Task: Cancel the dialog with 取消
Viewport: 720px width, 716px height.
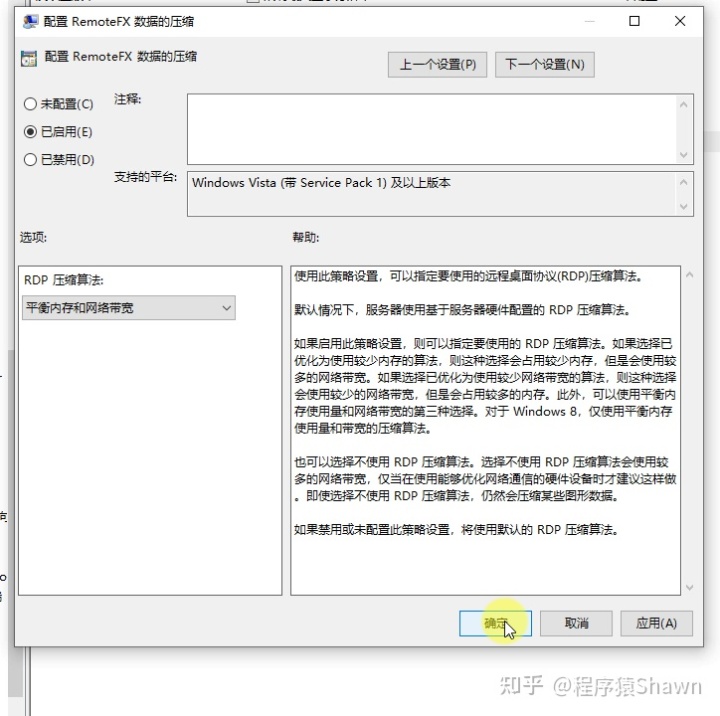Action: pyautogui.click(x=576, y=623)
